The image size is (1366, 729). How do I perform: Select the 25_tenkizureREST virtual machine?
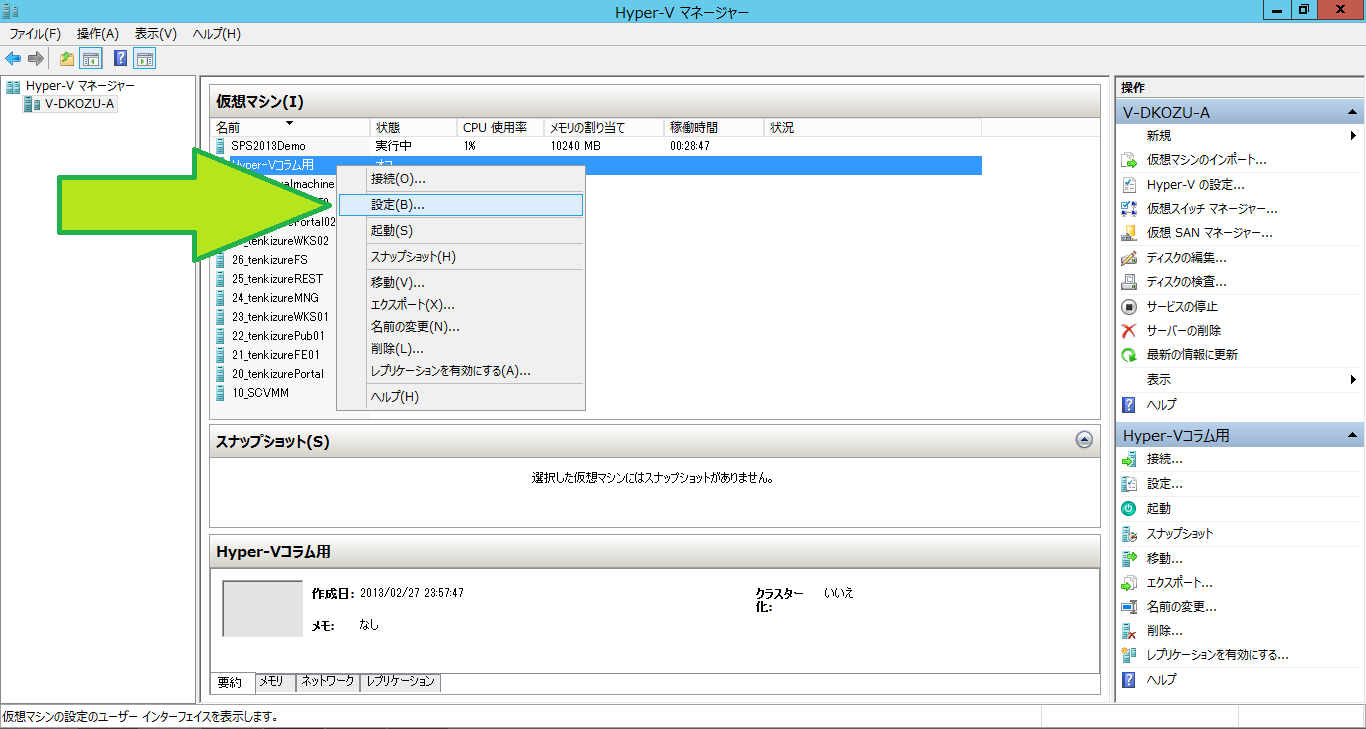click(x=277, y=279)
